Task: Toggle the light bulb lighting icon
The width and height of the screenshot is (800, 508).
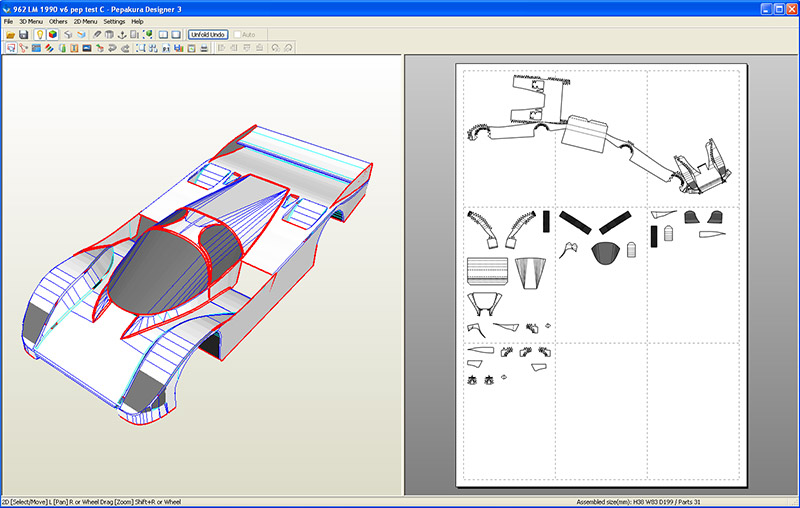Action: (x=39, y=34)
